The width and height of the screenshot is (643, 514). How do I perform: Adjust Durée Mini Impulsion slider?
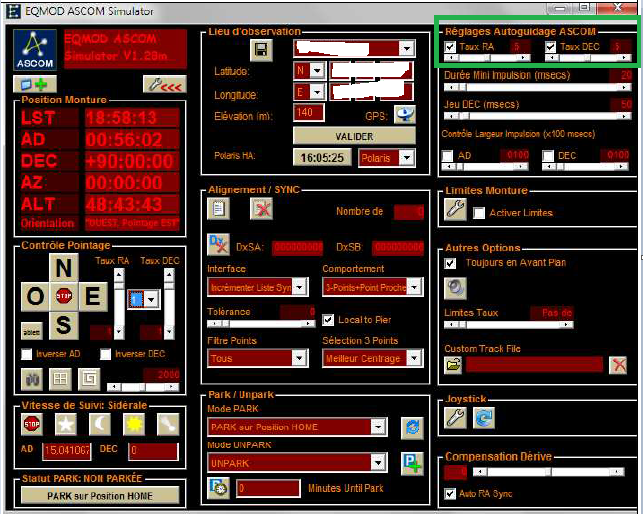pos(538,87)
